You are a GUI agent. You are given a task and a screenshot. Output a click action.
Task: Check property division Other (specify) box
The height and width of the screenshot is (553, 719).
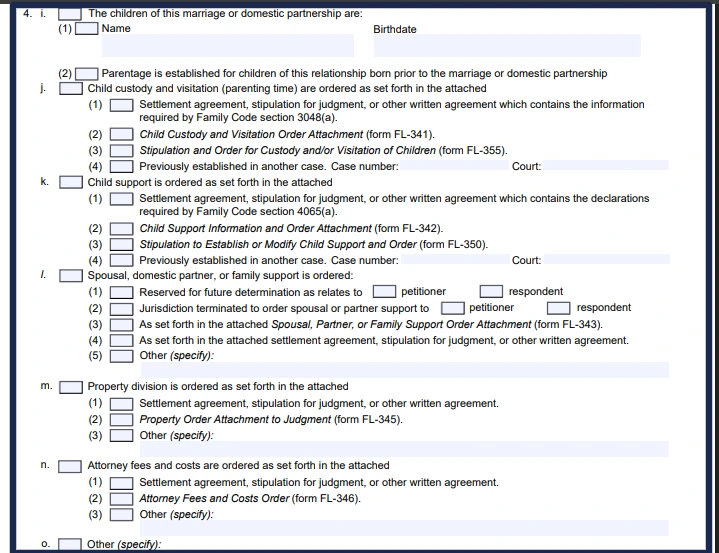point(122,436)
